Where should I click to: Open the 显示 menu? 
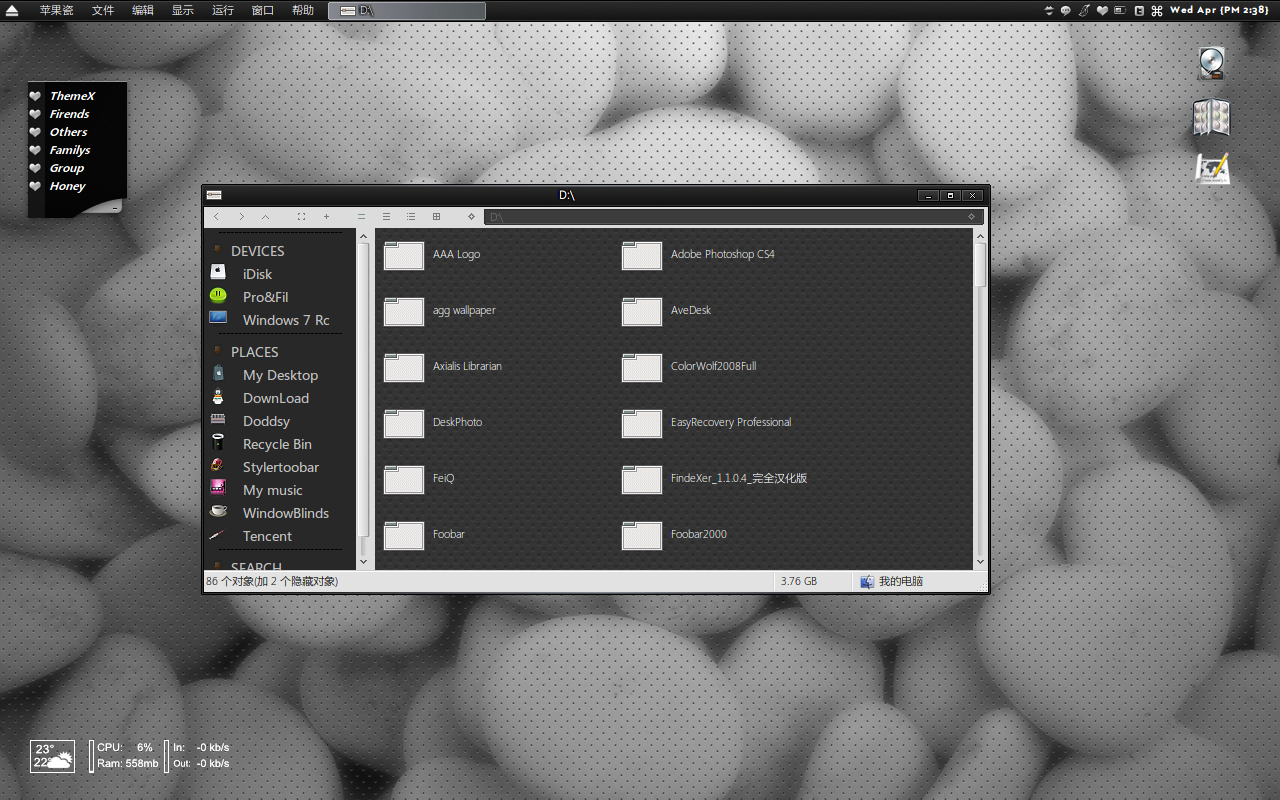(183, 10)
